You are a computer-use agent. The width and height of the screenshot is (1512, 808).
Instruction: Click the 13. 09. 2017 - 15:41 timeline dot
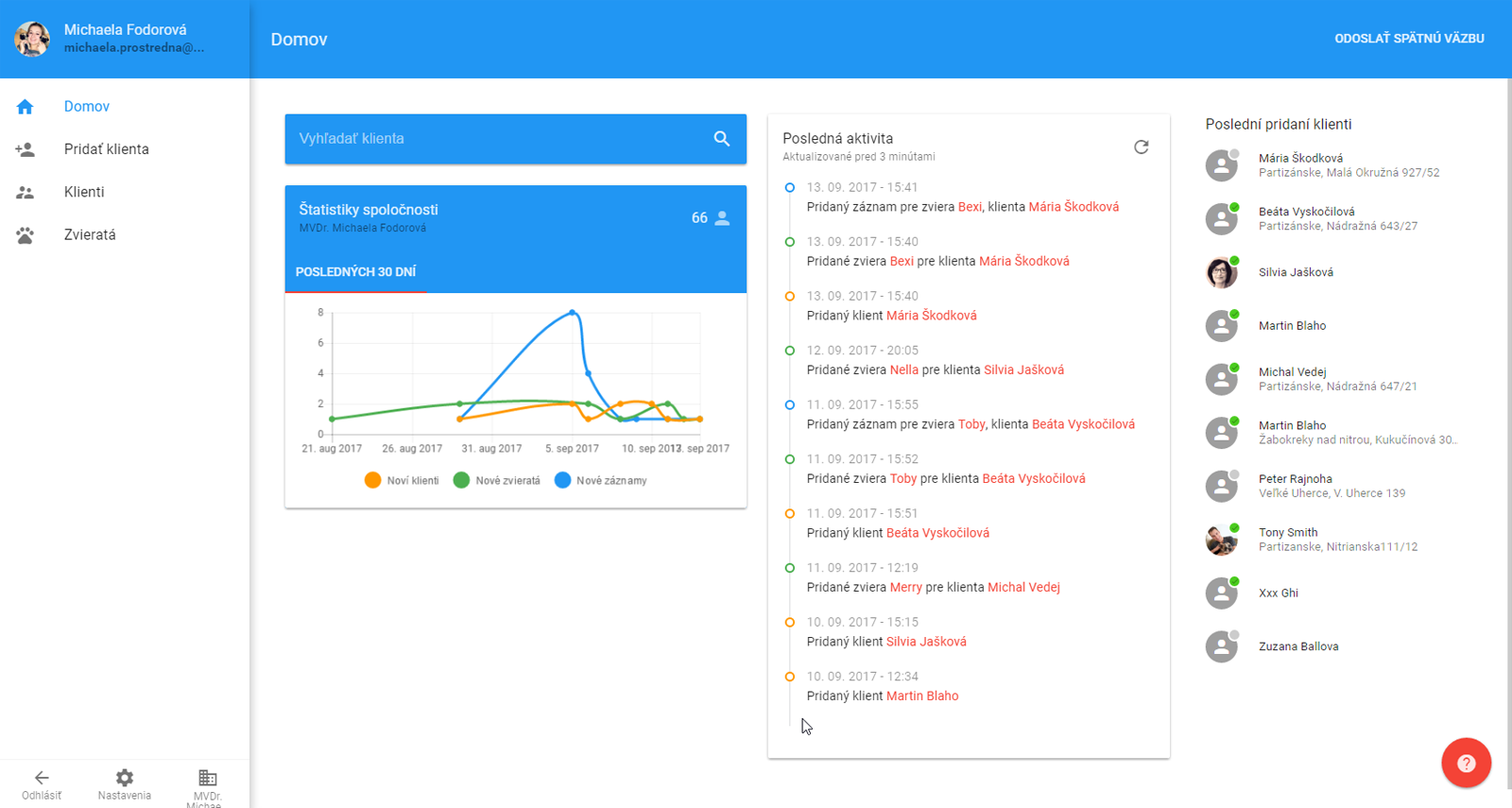790,187
